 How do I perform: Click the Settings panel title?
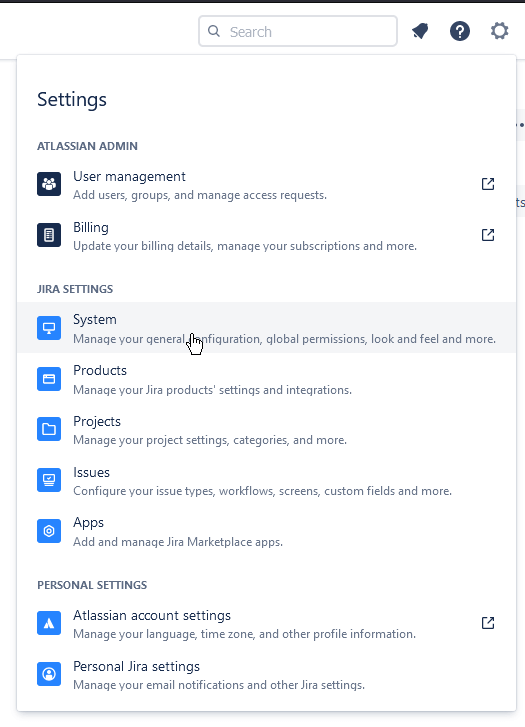pyautogui.click(x=72, y=100)
